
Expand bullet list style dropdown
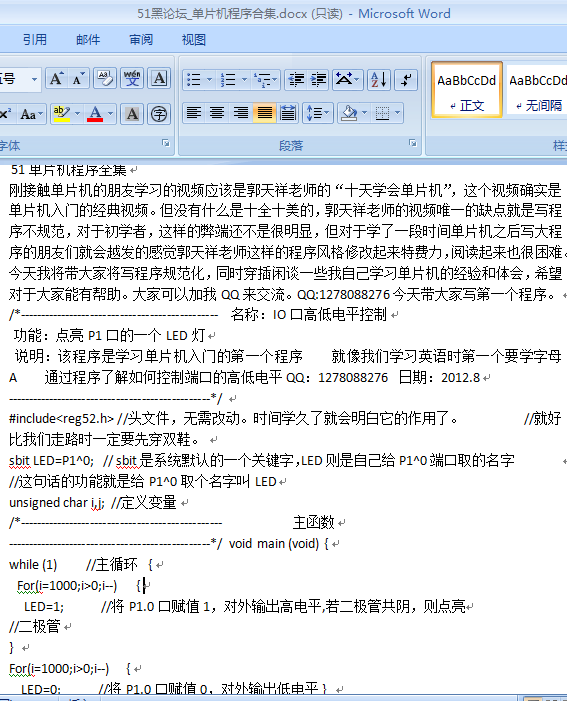point(210,80)
